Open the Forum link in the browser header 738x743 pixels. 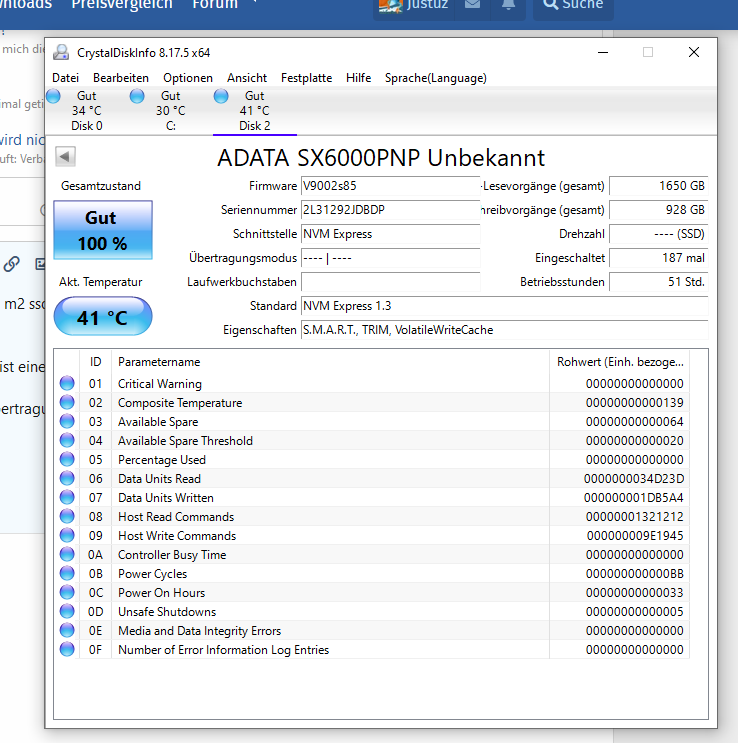click(215, 5)
